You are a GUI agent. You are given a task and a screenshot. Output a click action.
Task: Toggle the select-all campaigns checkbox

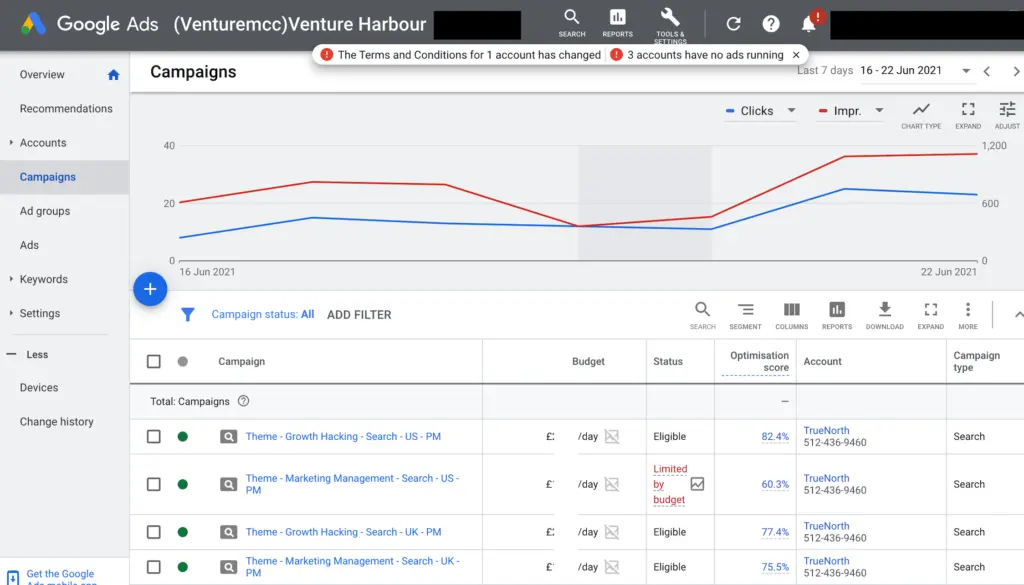click(x=153, y=361)
